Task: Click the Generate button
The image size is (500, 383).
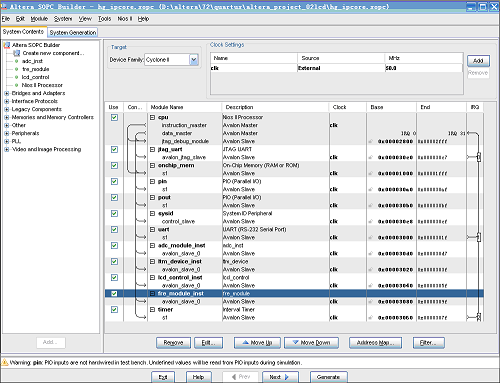Action: 329,377
